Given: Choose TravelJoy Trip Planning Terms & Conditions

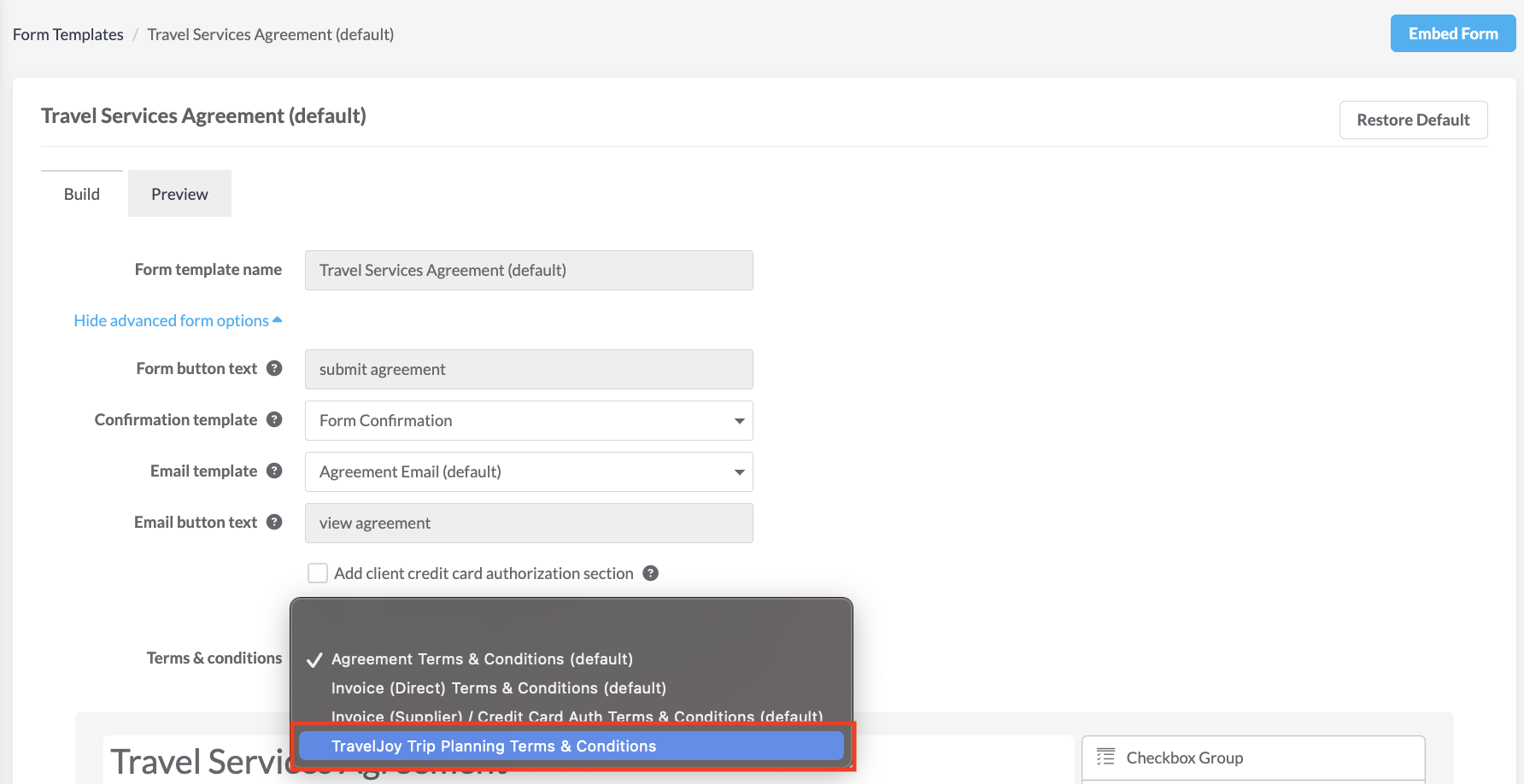Looking at the screenshot, I should click(571, 746).
